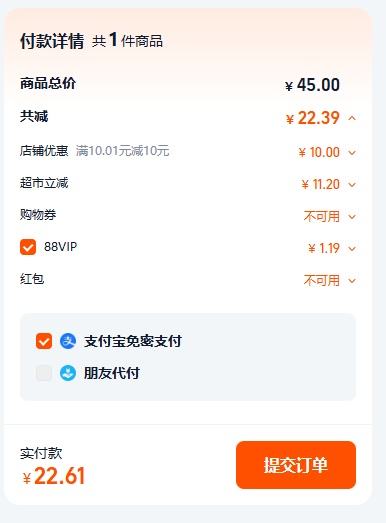Toggle the 支付宝免密支付 checkbox

(x=44, y=341)
